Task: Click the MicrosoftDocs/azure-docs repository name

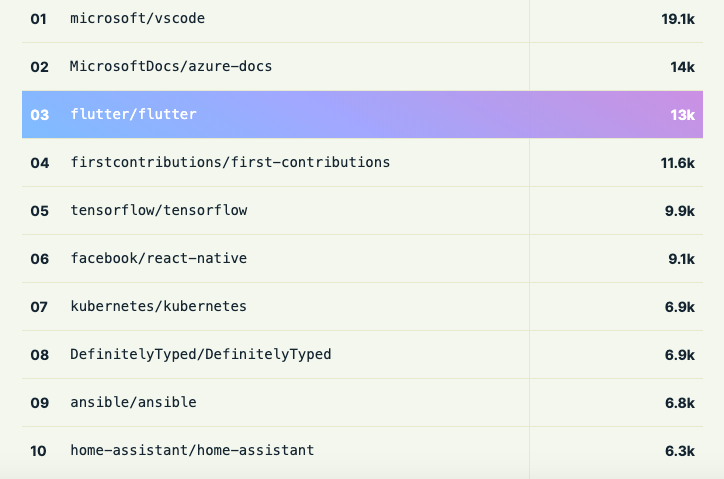Action: coord(171,66)
